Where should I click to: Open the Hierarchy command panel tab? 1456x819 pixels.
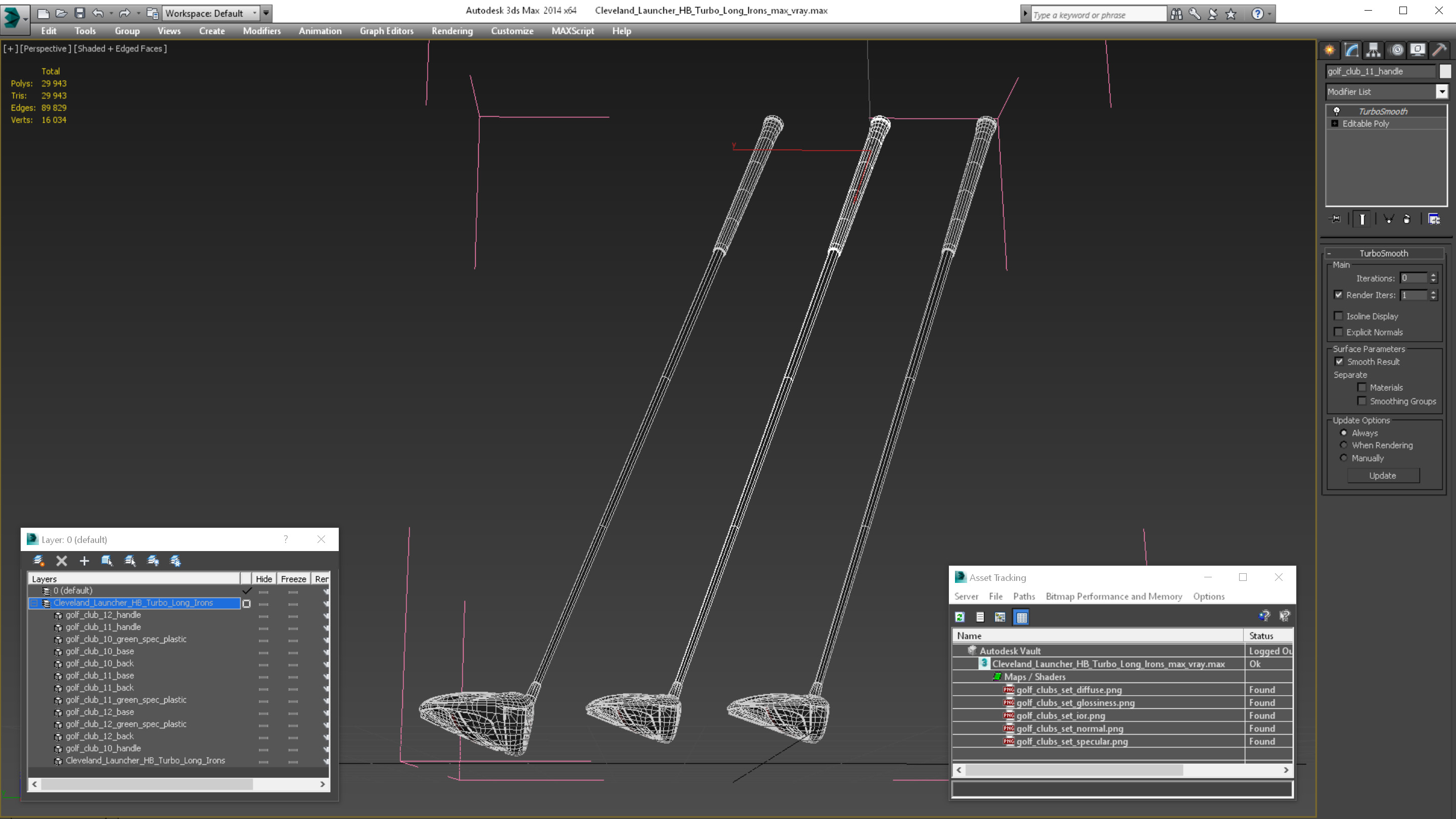pyautogui.click(x=1373, y=50)
